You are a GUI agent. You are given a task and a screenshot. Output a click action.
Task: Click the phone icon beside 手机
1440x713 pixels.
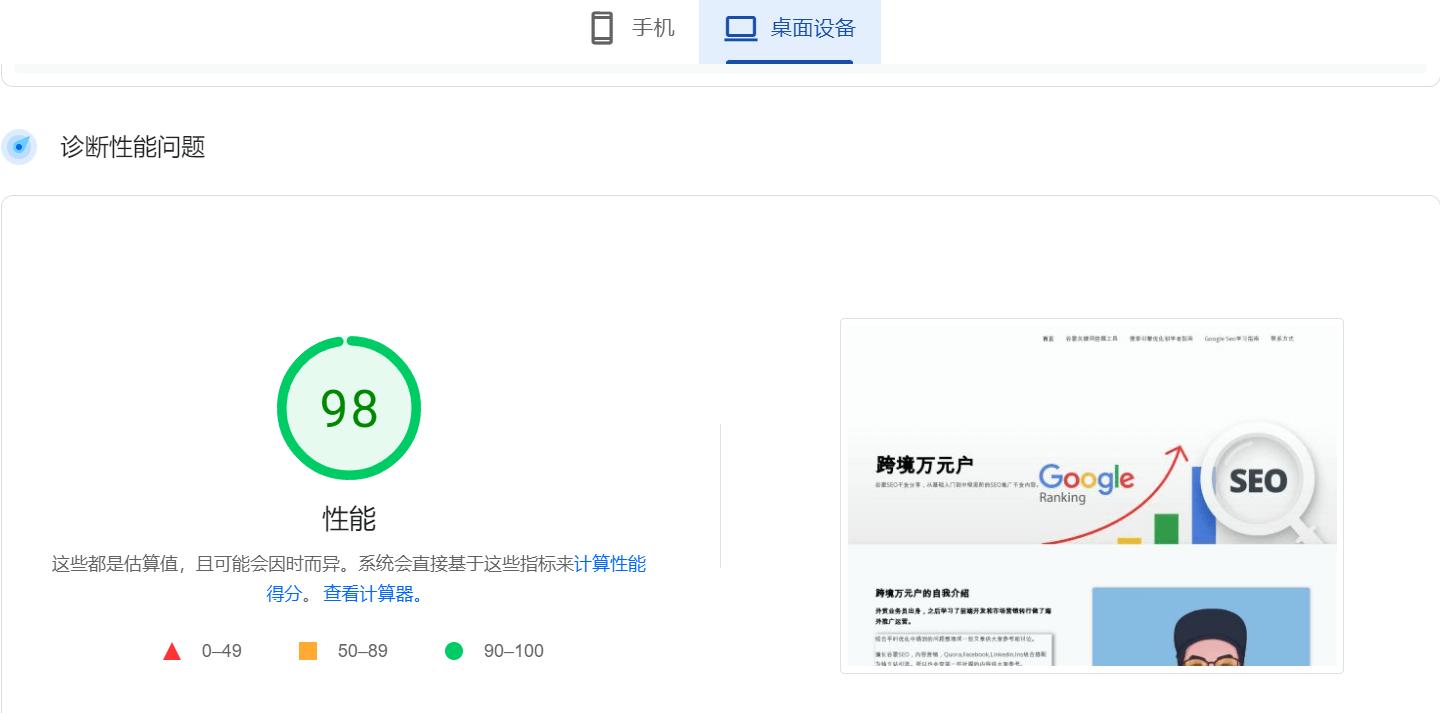(x=601, y=28)
